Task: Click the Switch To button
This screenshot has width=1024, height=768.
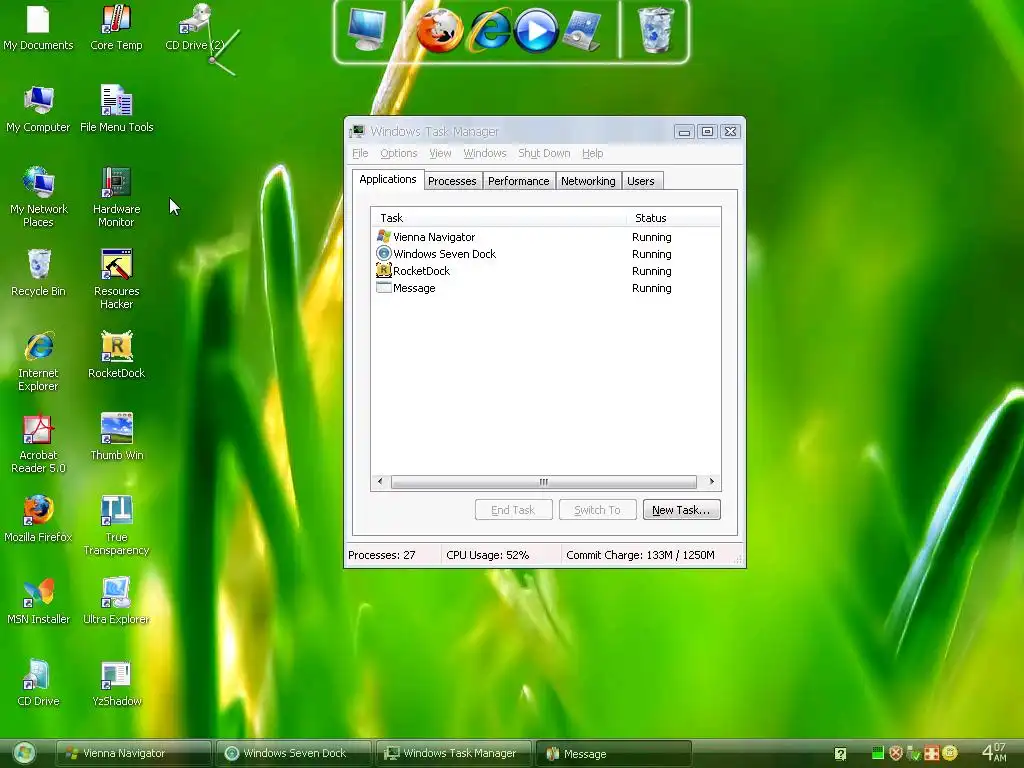Action: click(x=598, y=510)
